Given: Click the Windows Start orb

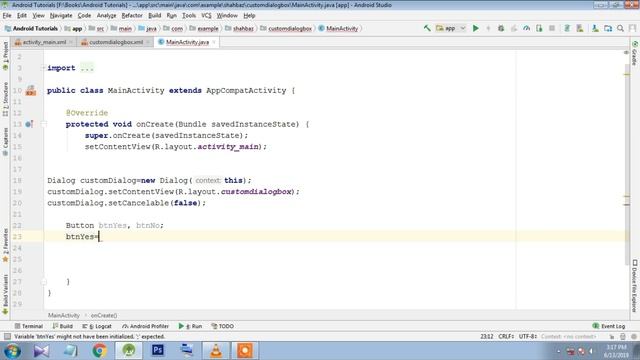Looking at the screenshot, I should [x=12, y=351].
